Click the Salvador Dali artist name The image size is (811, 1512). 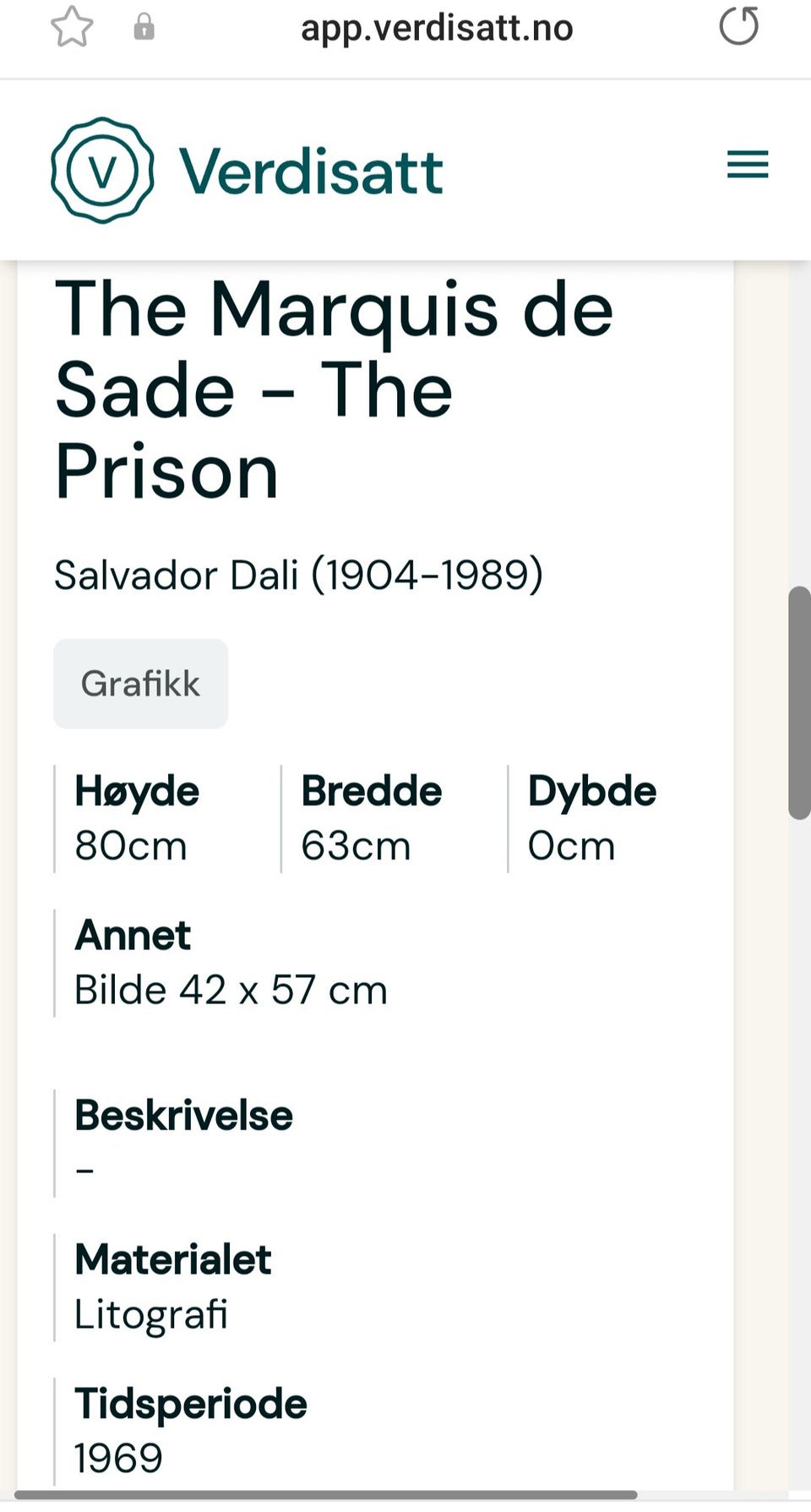coord(299,575)
